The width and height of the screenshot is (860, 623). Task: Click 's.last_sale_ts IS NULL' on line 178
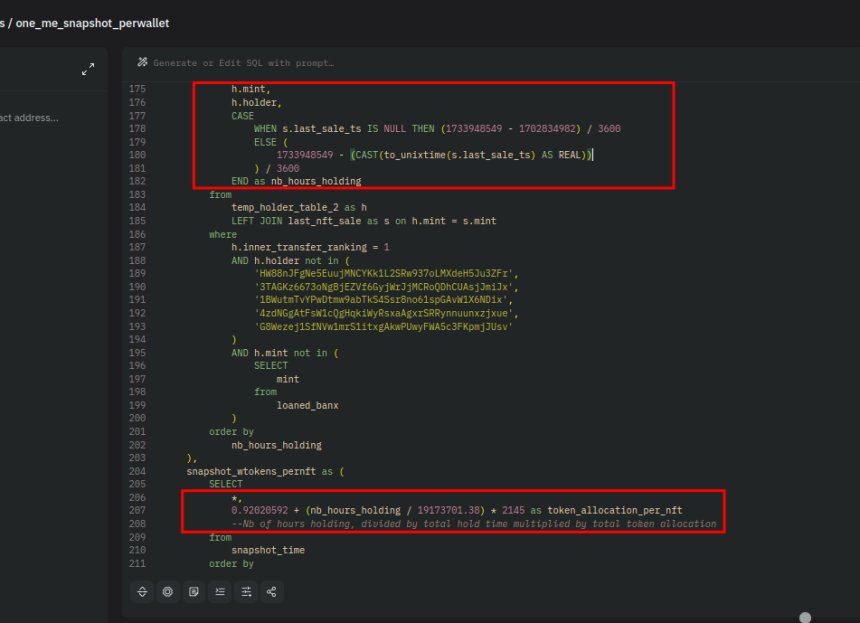[x=344, y=129]
